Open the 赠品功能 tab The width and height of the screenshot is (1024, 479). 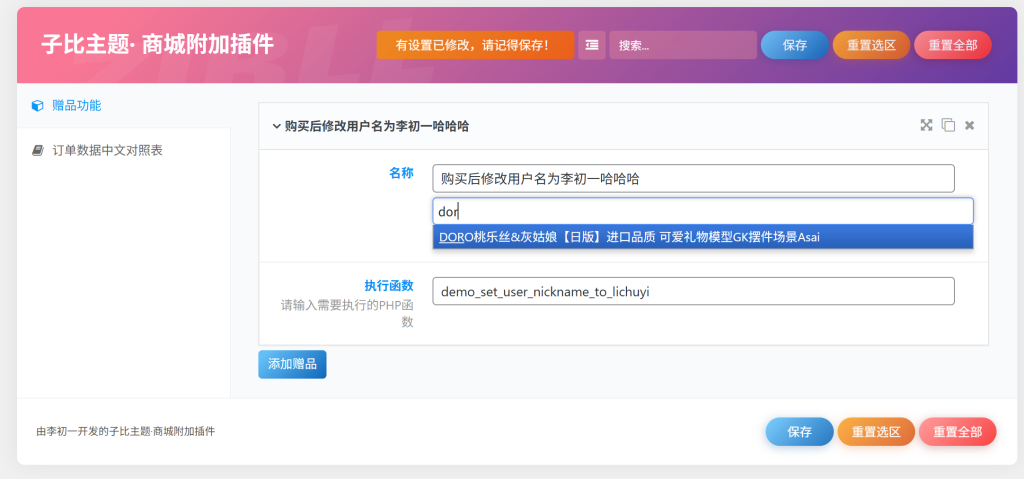pyautogui.click(x=76, y=105)
